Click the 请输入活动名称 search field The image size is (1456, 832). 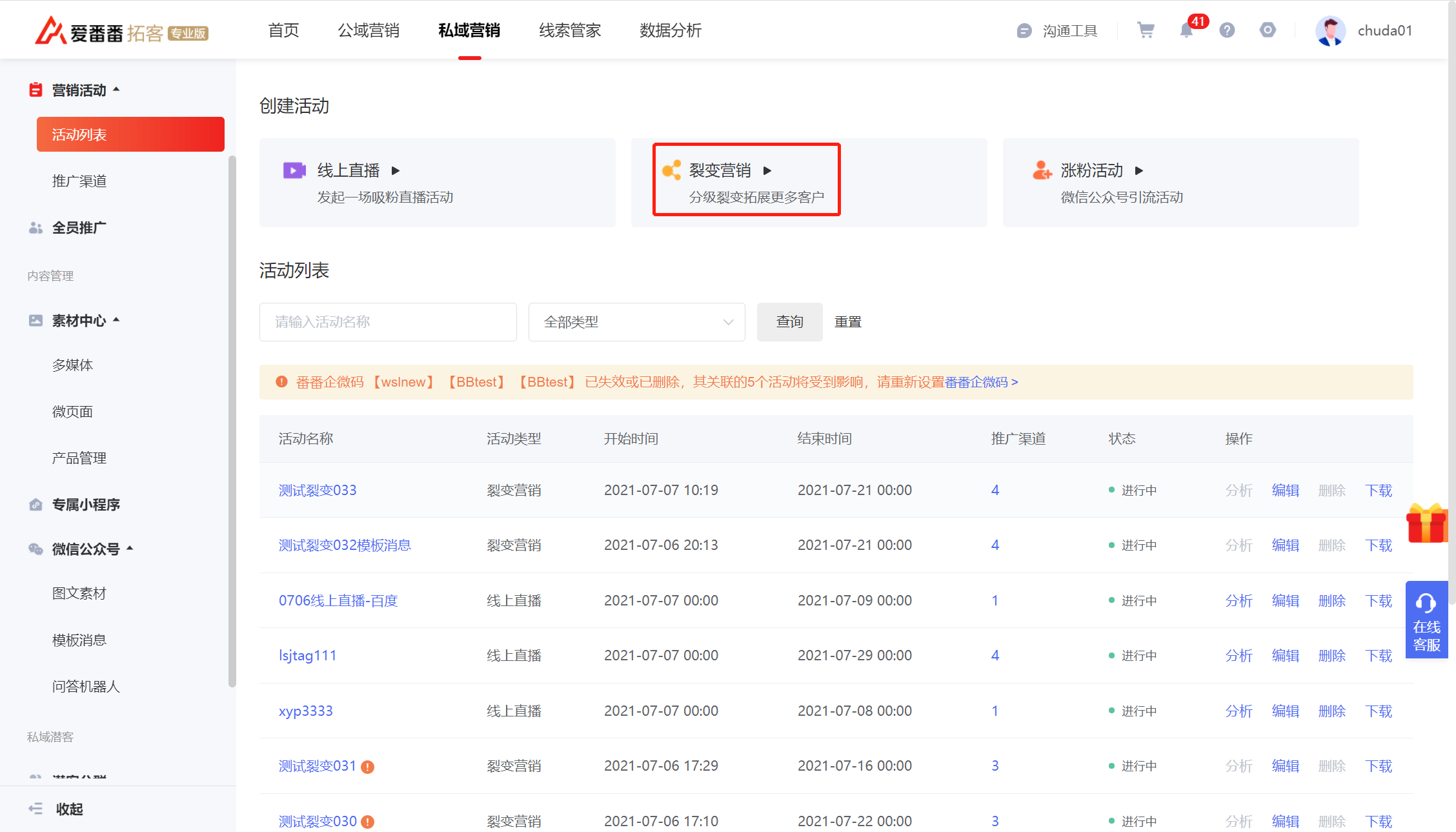click(388, 322)
